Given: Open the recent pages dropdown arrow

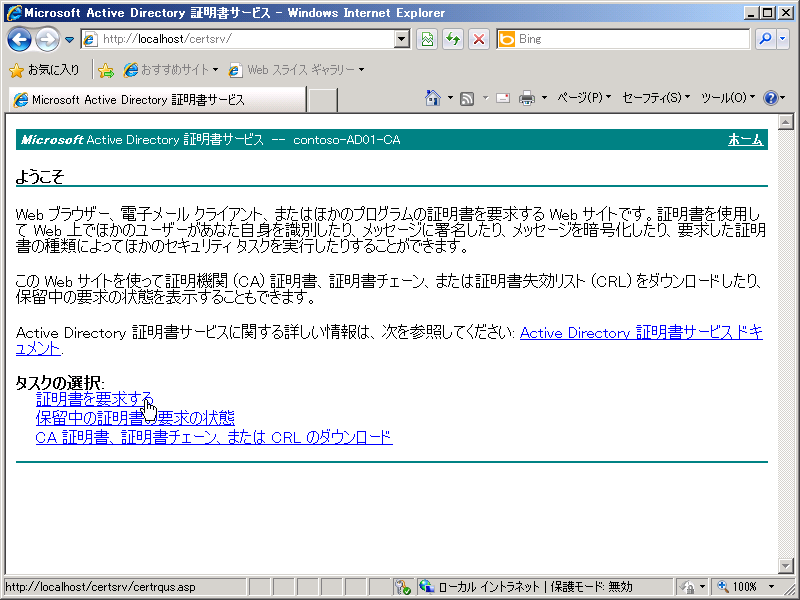Looking at the screenshot, I should click(69, 39).
